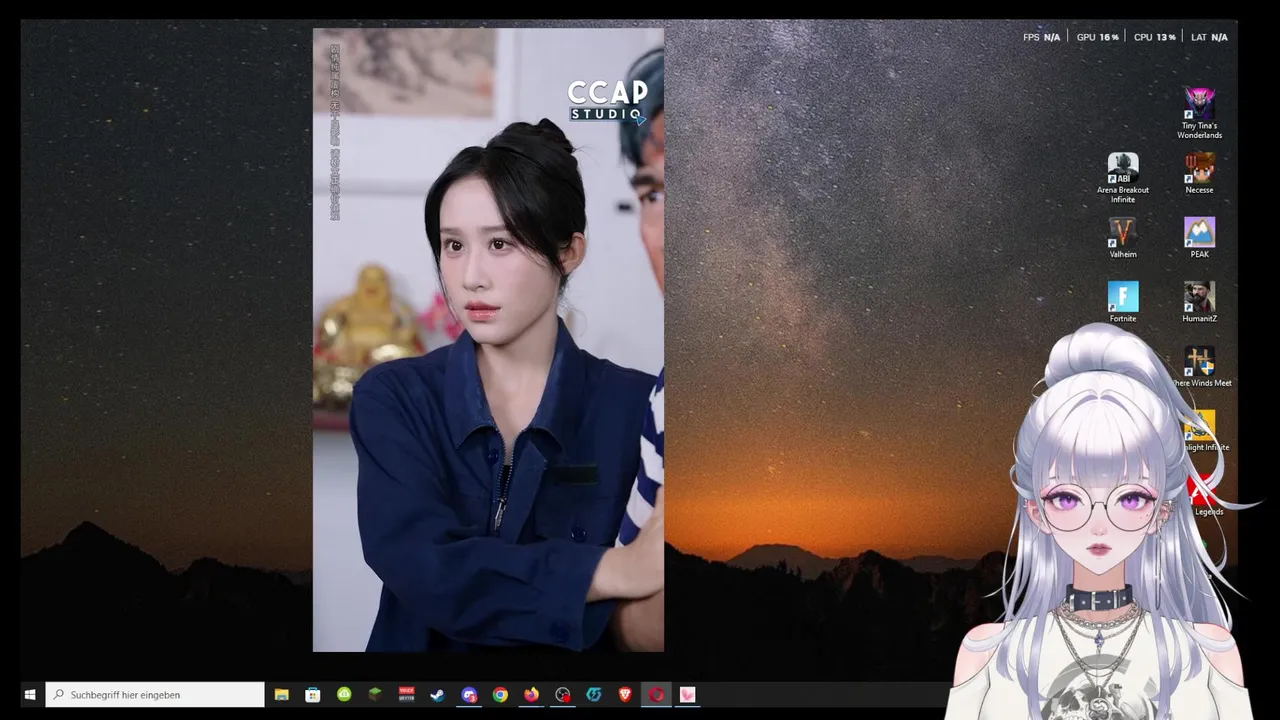Open Firefox from the taskbar
1280x720 pixels.
(531, 694)
